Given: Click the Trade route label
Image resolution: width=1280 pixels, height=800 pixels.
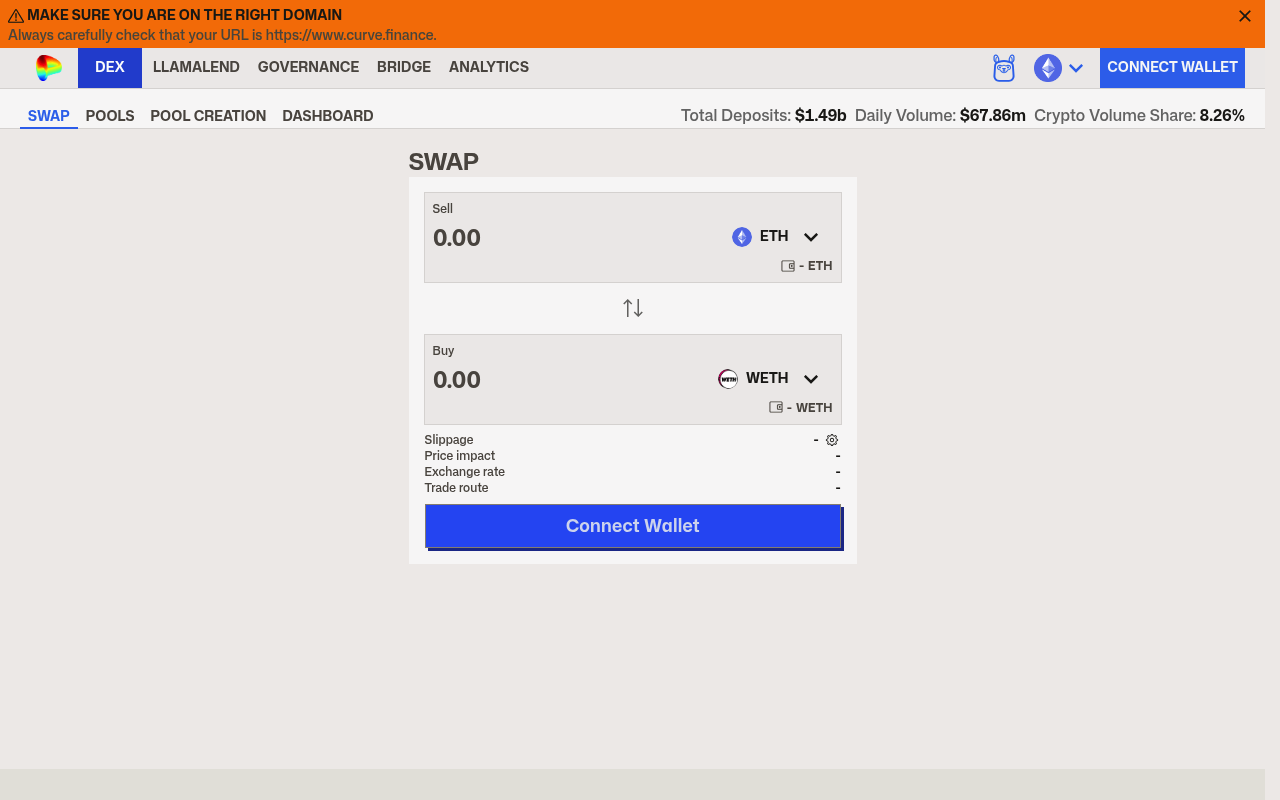Looking at the screenshot, I should coord(456,488).
